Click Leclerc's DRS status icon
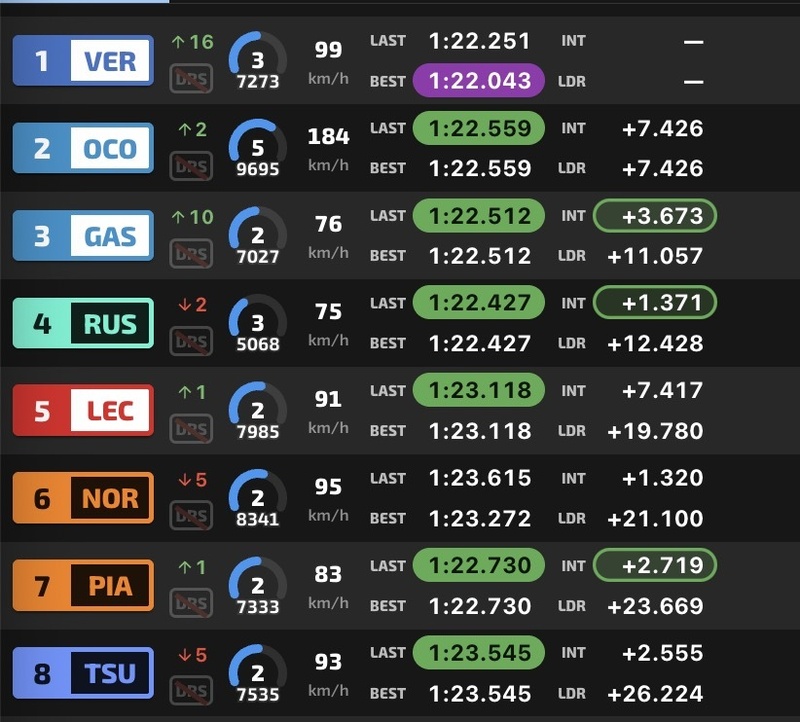 pos(191,429)
